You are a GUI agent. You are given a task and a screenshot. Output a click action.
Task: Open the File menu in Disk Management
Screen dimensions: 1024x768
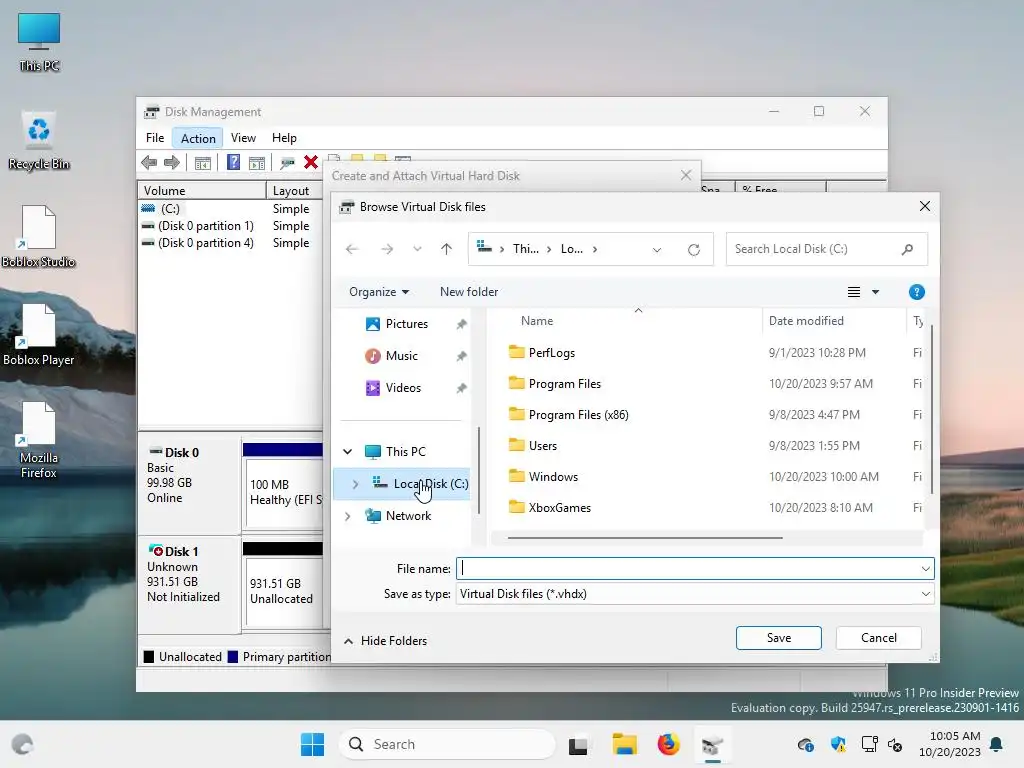(x=155, y=138)
